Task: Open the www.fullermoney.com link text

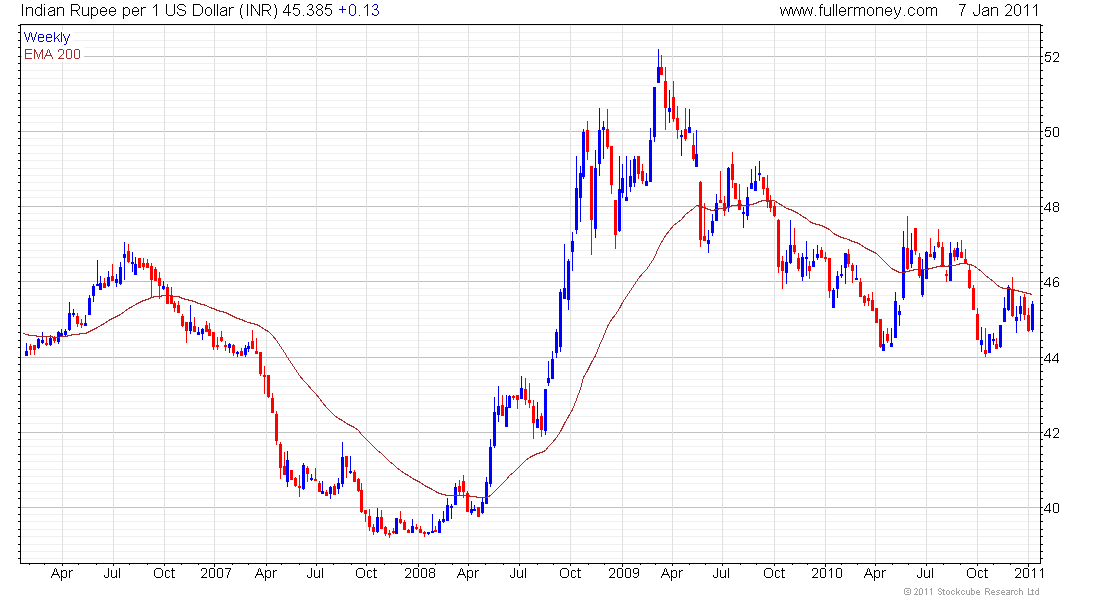Action: (x=859, y=11)
